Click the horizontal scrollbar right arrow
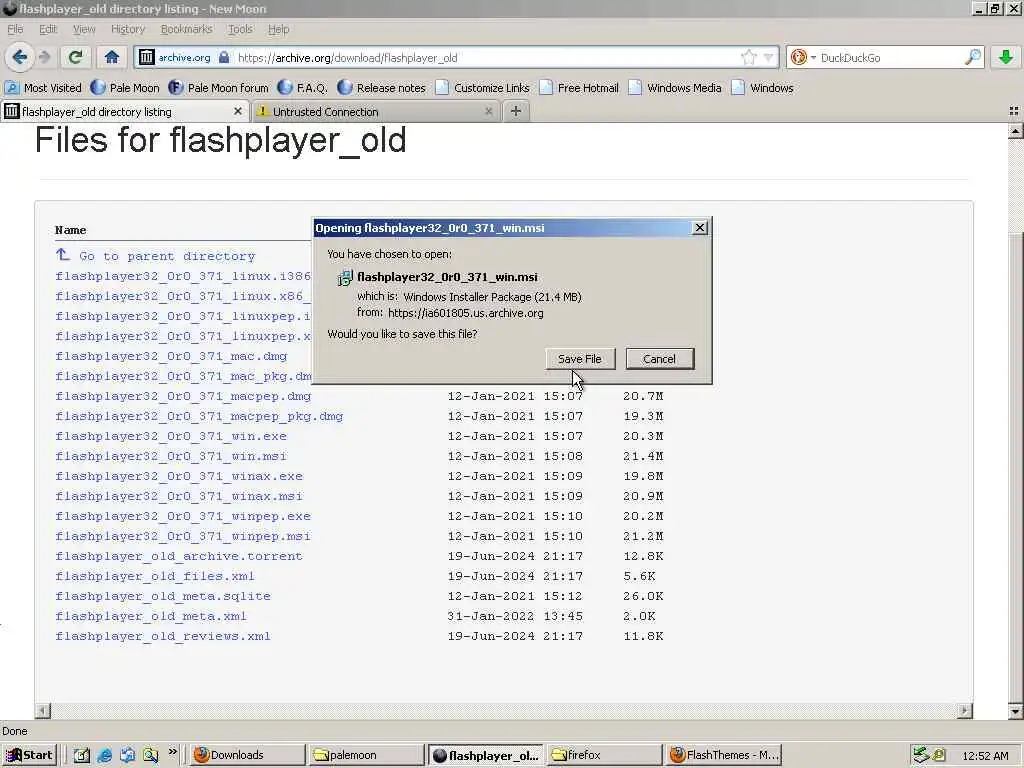 coord(965,710)
